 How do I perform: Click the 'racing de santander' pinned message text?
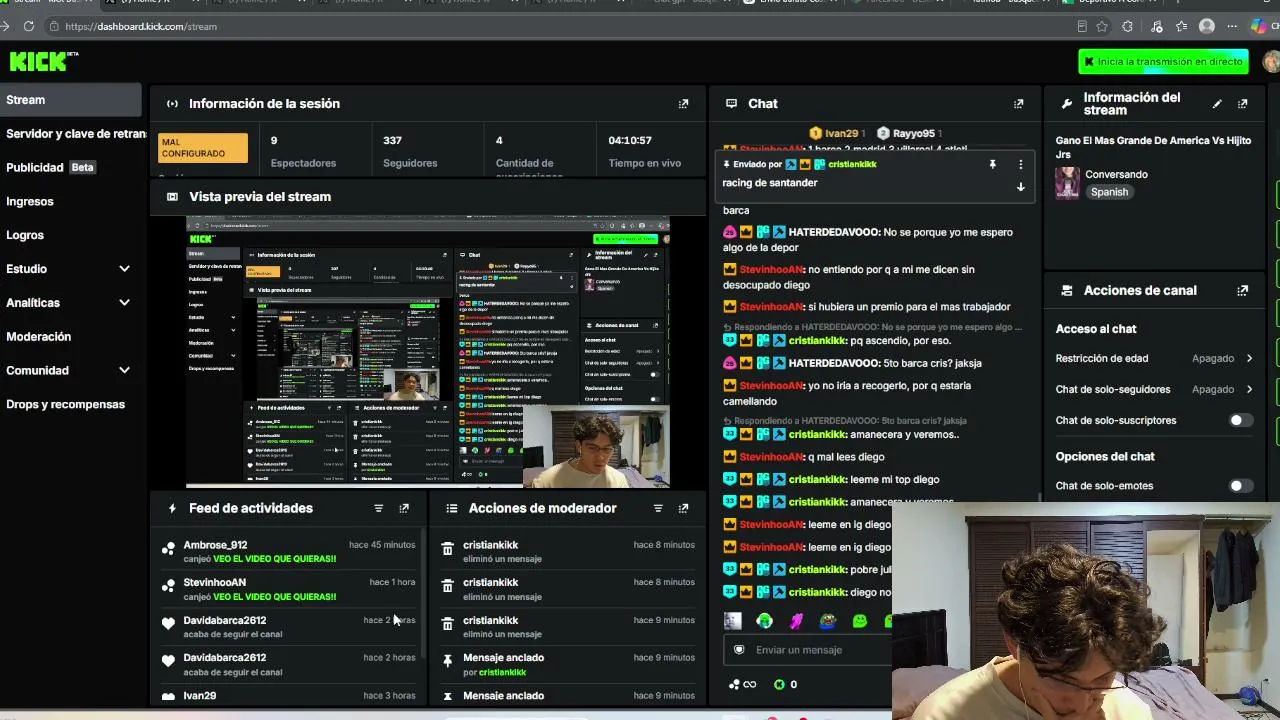pos(770,183)
